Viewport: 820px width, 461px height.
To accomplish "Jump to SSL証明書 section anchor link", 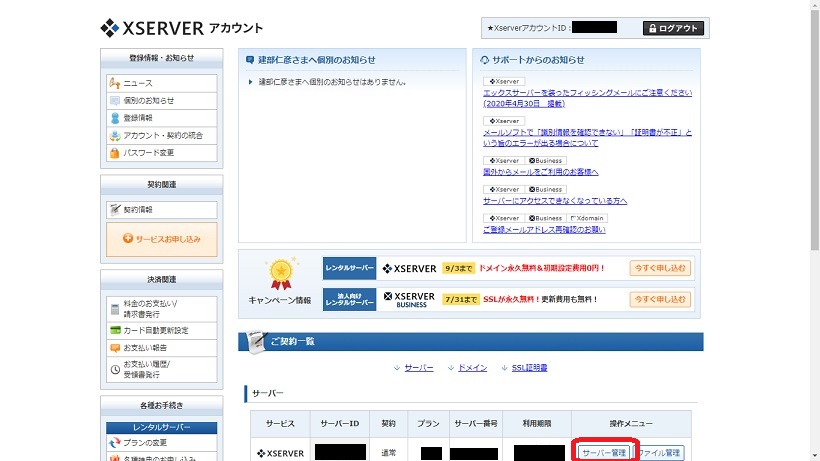I will pyautogui.click(x=529, y=368).
